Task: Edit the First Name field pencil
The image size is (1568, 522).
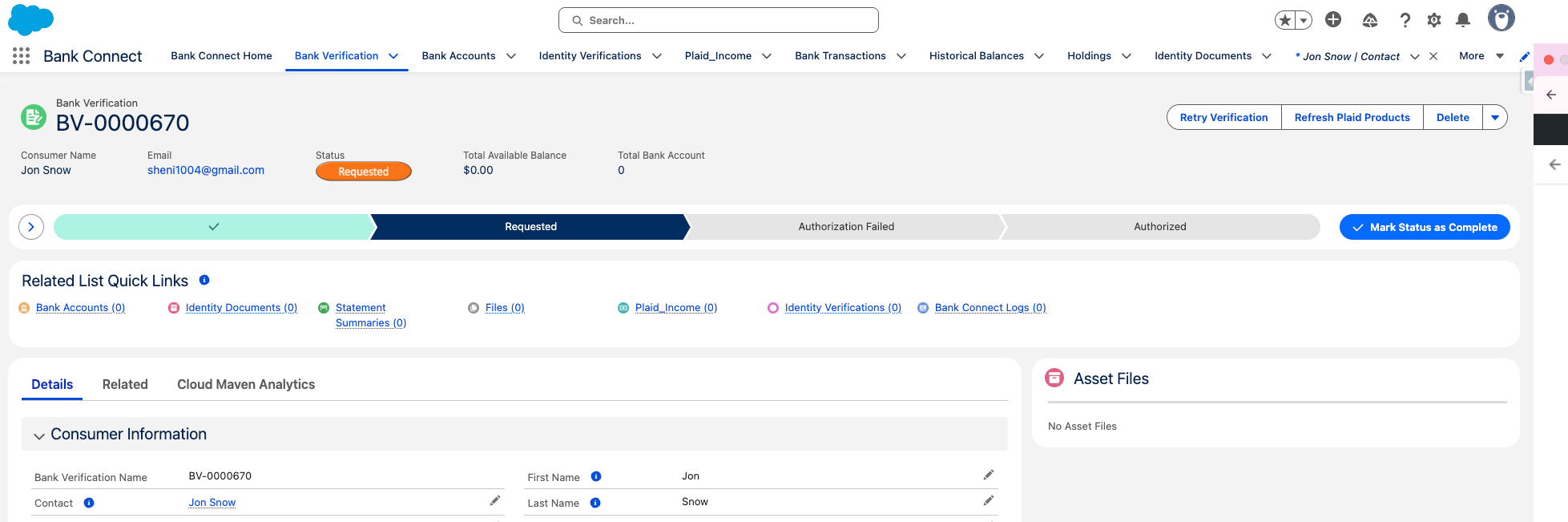Action: pos(989,475)
